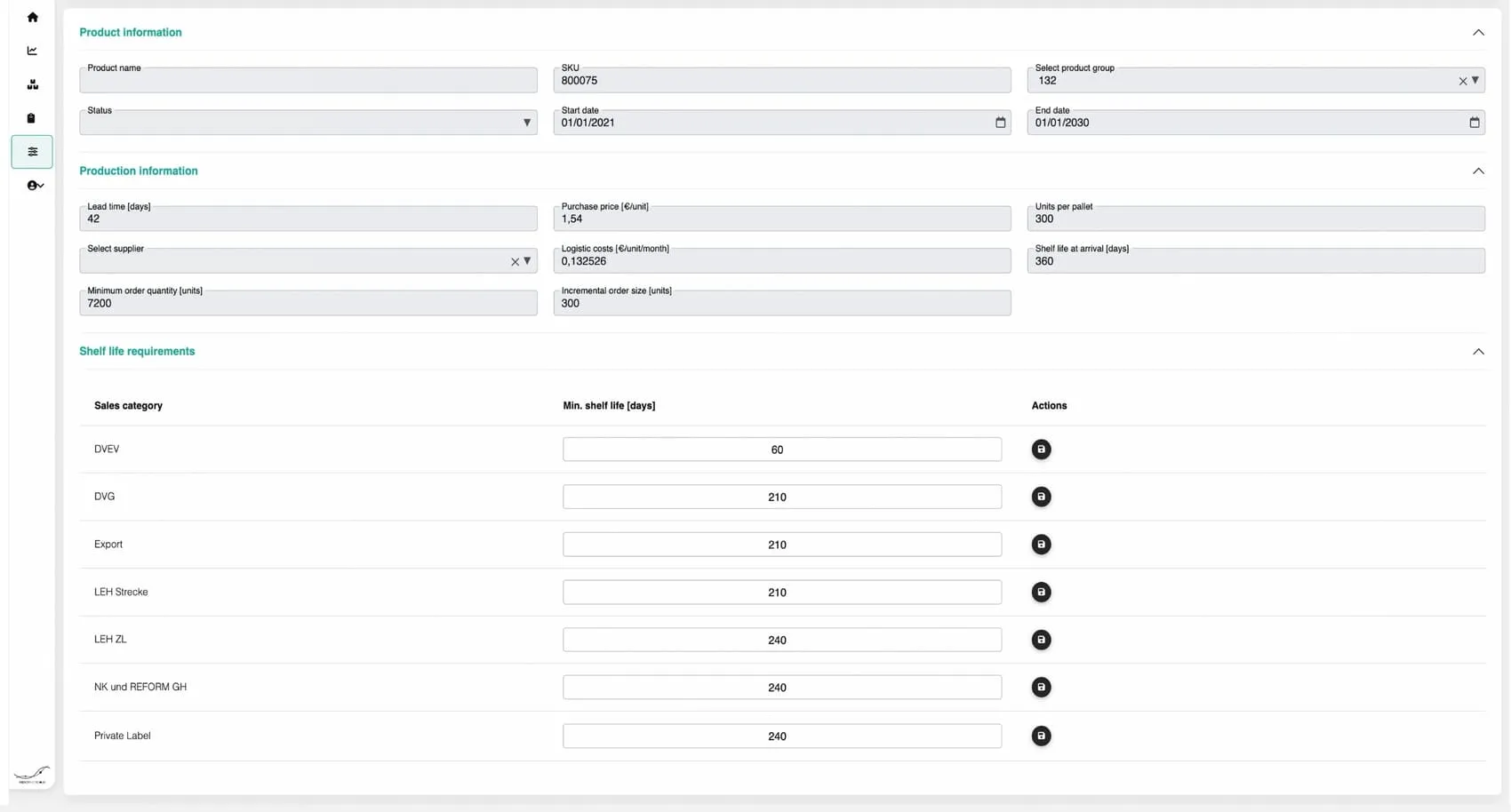Collapse the Product information section
1511x812 pixels.
click(1478, 32)
